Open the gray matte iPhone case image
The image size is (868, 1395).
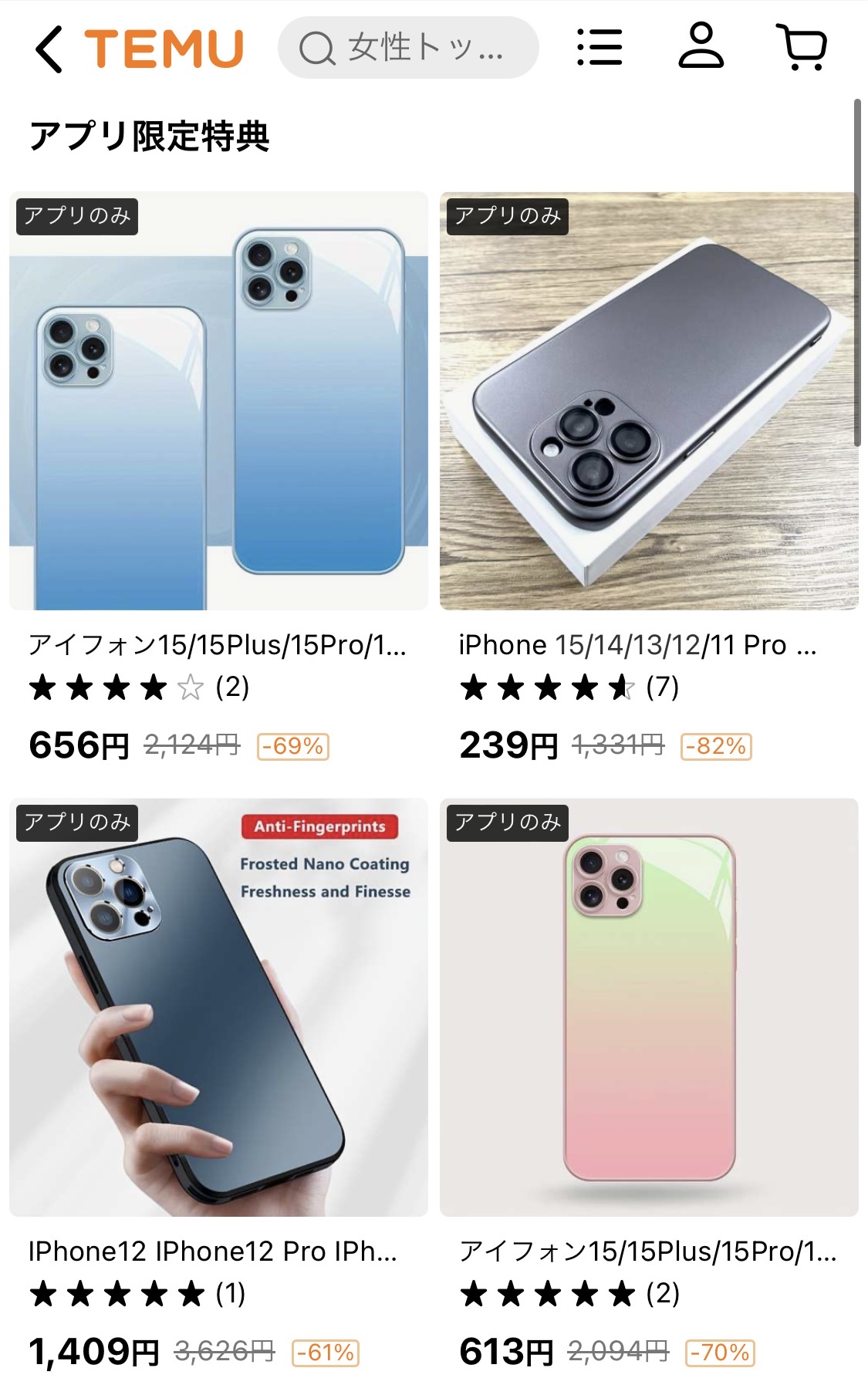[649, 400]
